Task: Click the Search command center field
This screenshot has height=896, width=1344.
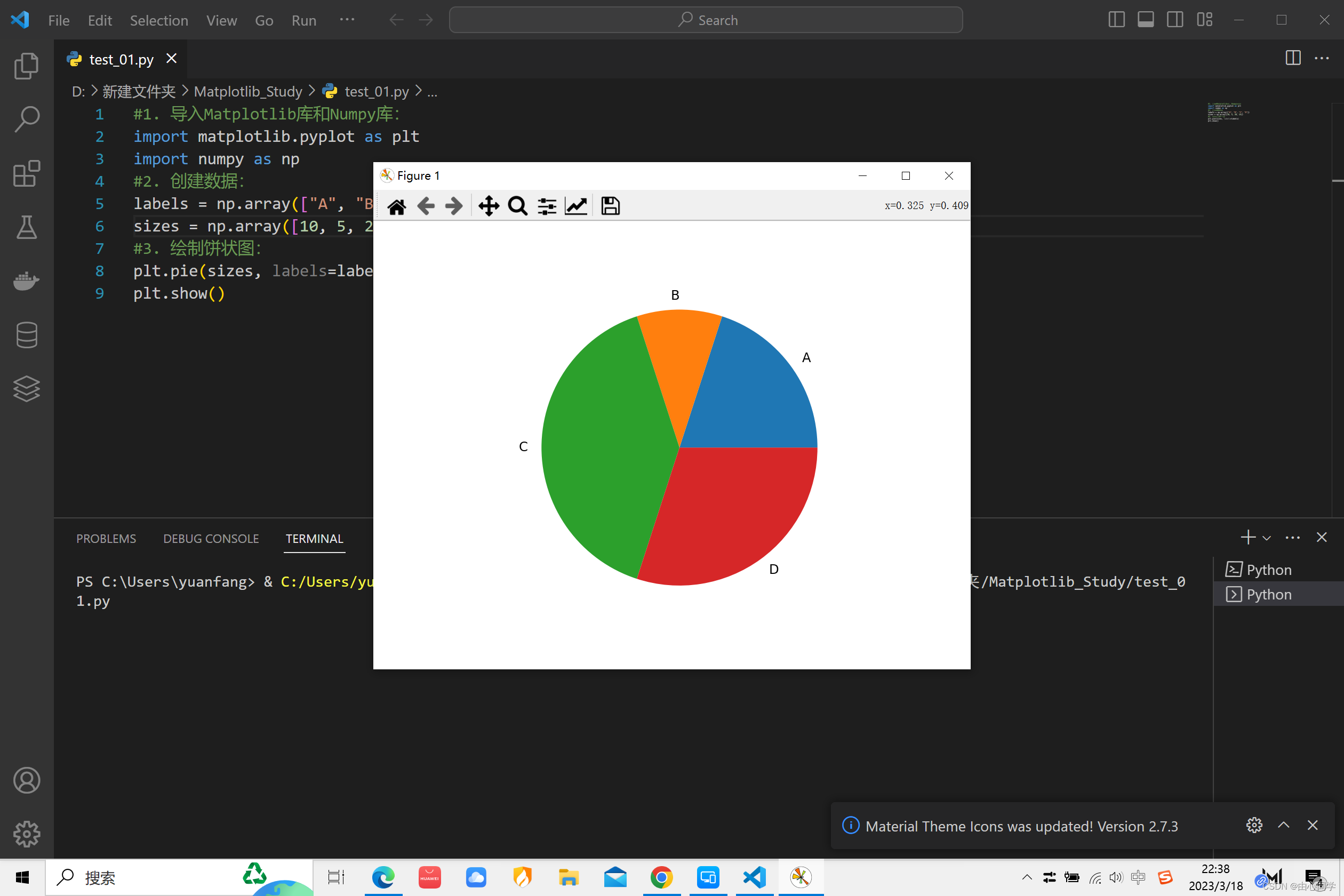Action: [706, 20]
